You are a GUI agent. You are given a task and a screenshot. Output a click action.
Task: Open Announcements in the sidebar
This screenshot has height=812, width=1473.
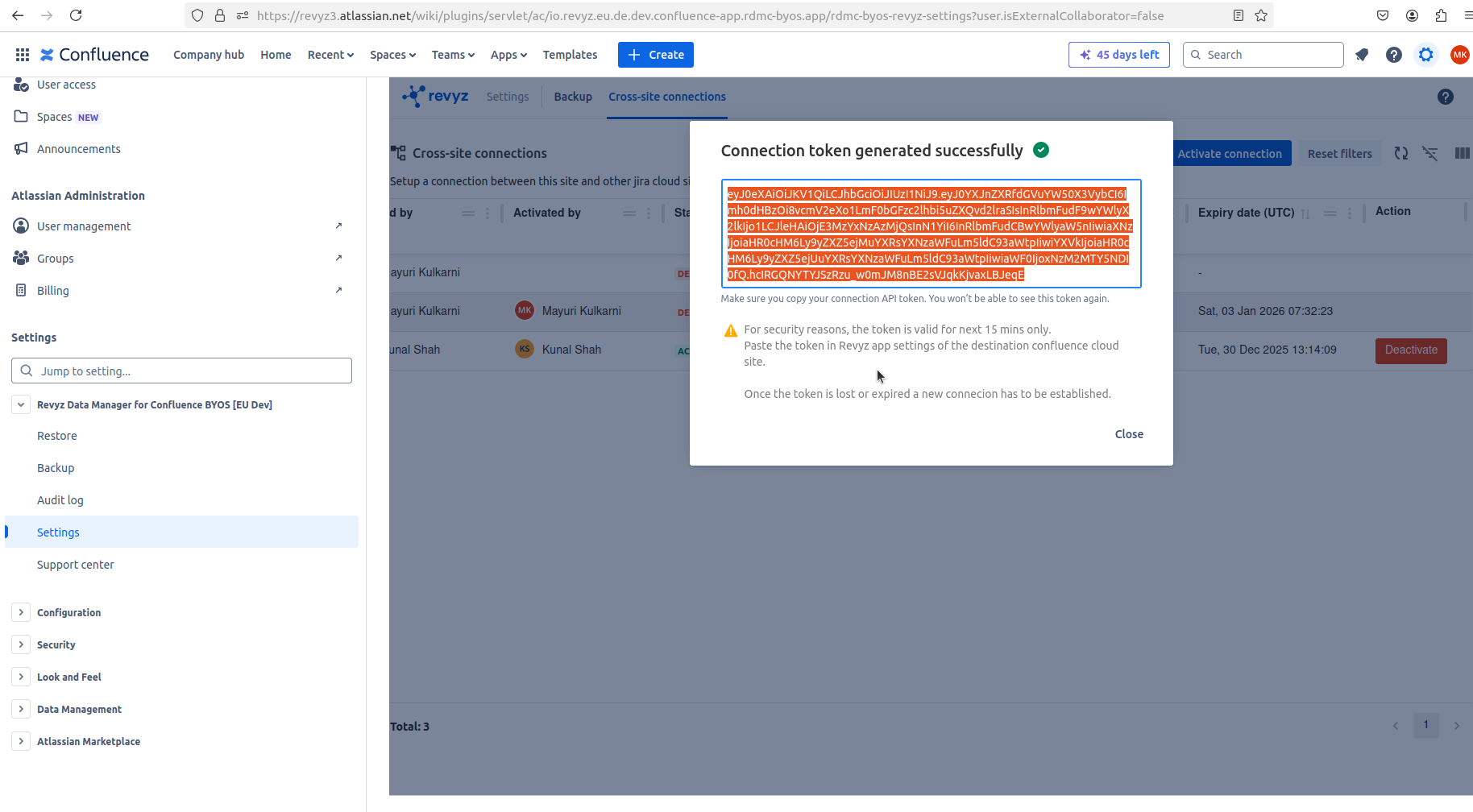tap(79, 149)
